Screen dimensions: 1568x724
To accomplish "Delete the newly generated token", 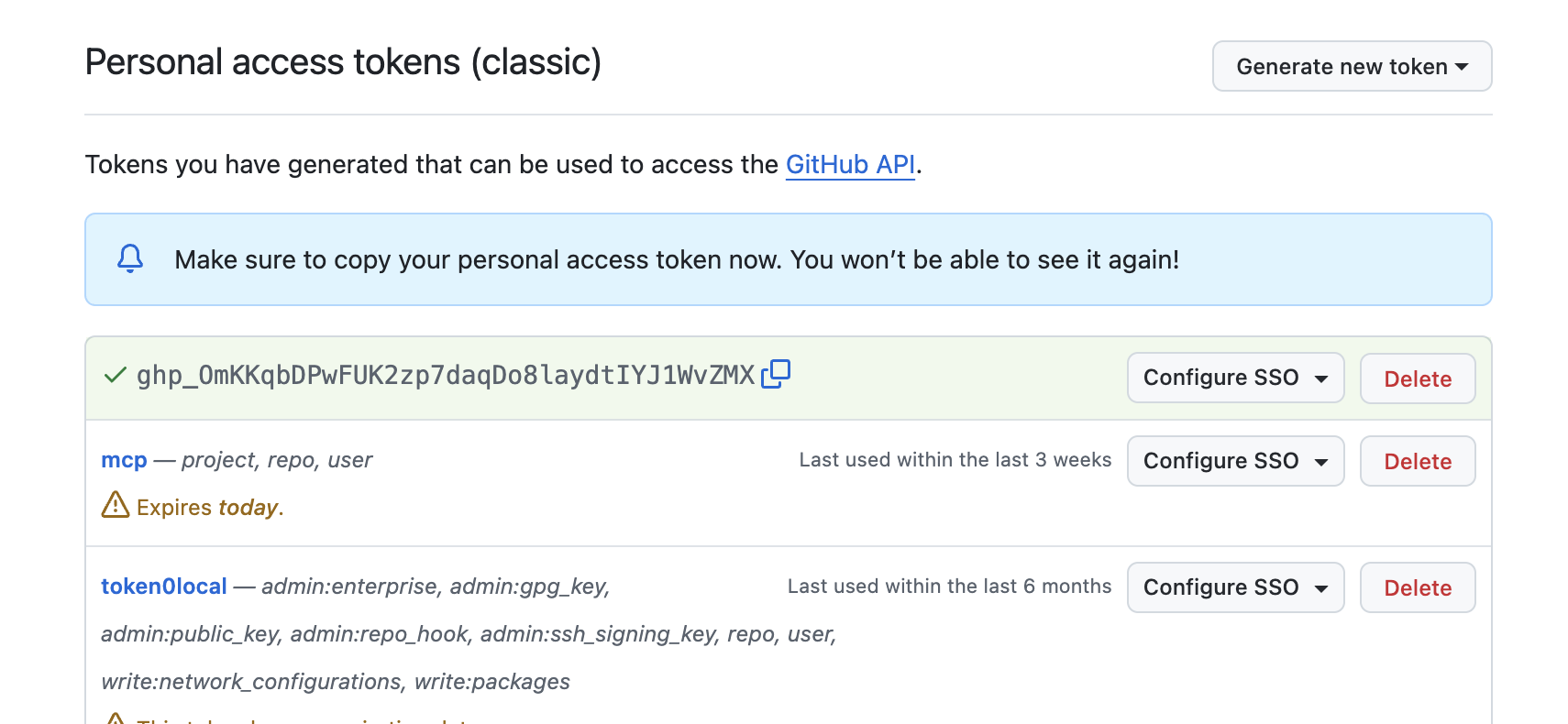I will (x=1417, y=378).
